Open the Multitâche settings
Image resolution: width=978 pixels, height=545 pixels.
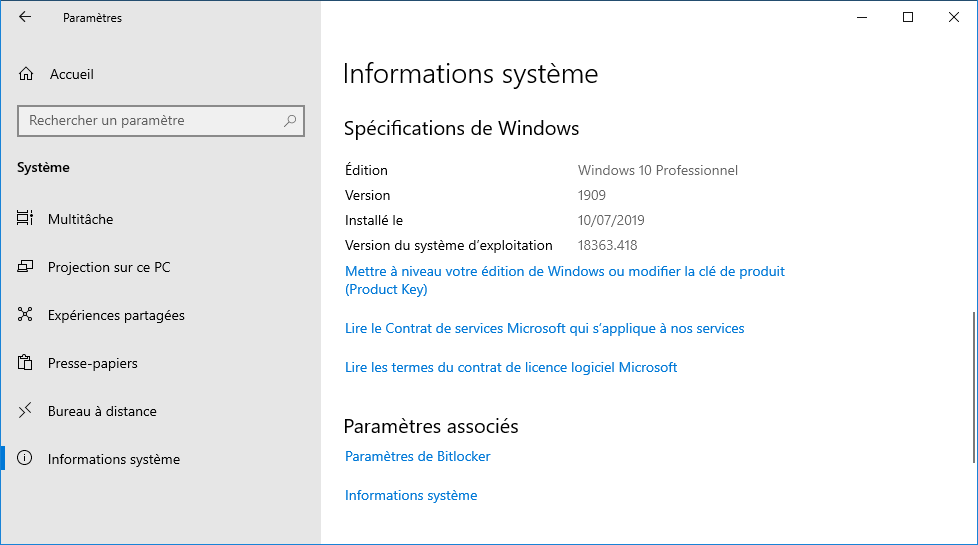[80, 219]
